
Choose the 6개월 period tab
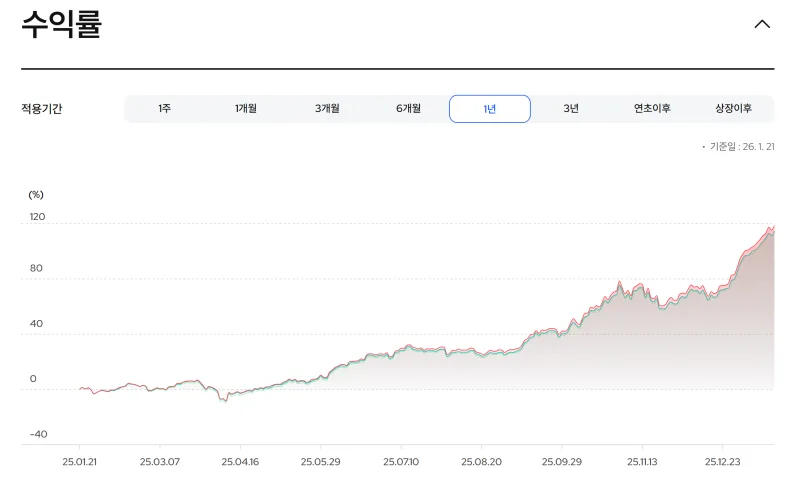coord(408,109)
